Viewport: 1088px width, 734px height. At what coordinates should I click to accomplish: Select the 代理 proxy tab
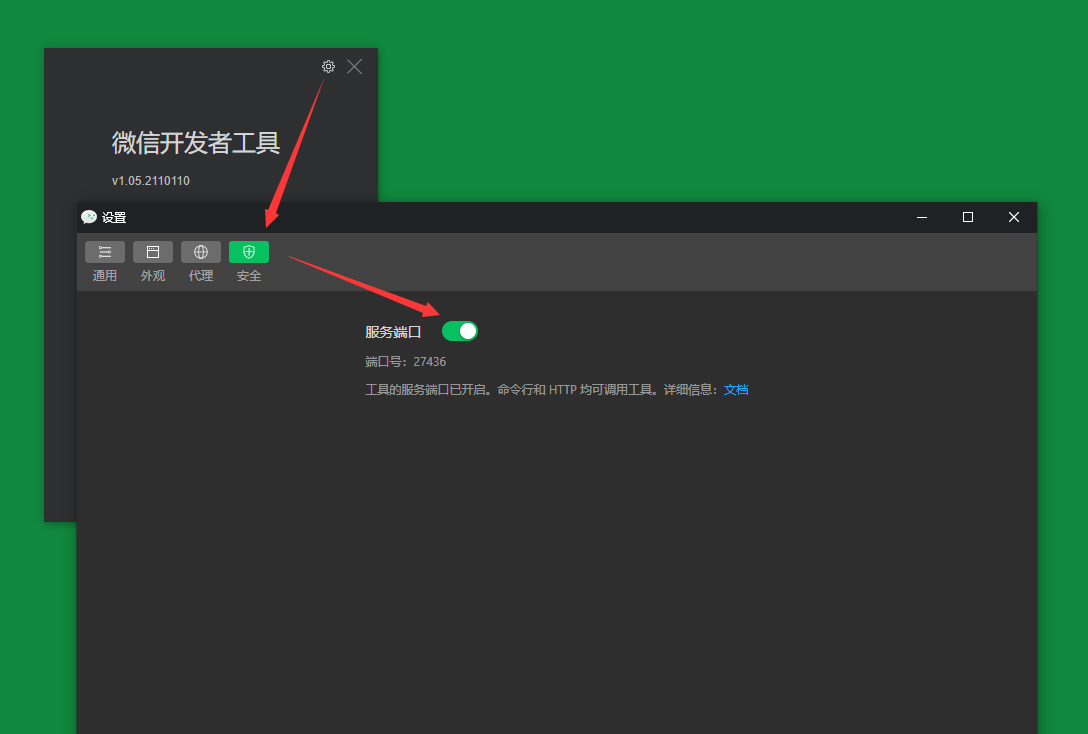point(201,262)
